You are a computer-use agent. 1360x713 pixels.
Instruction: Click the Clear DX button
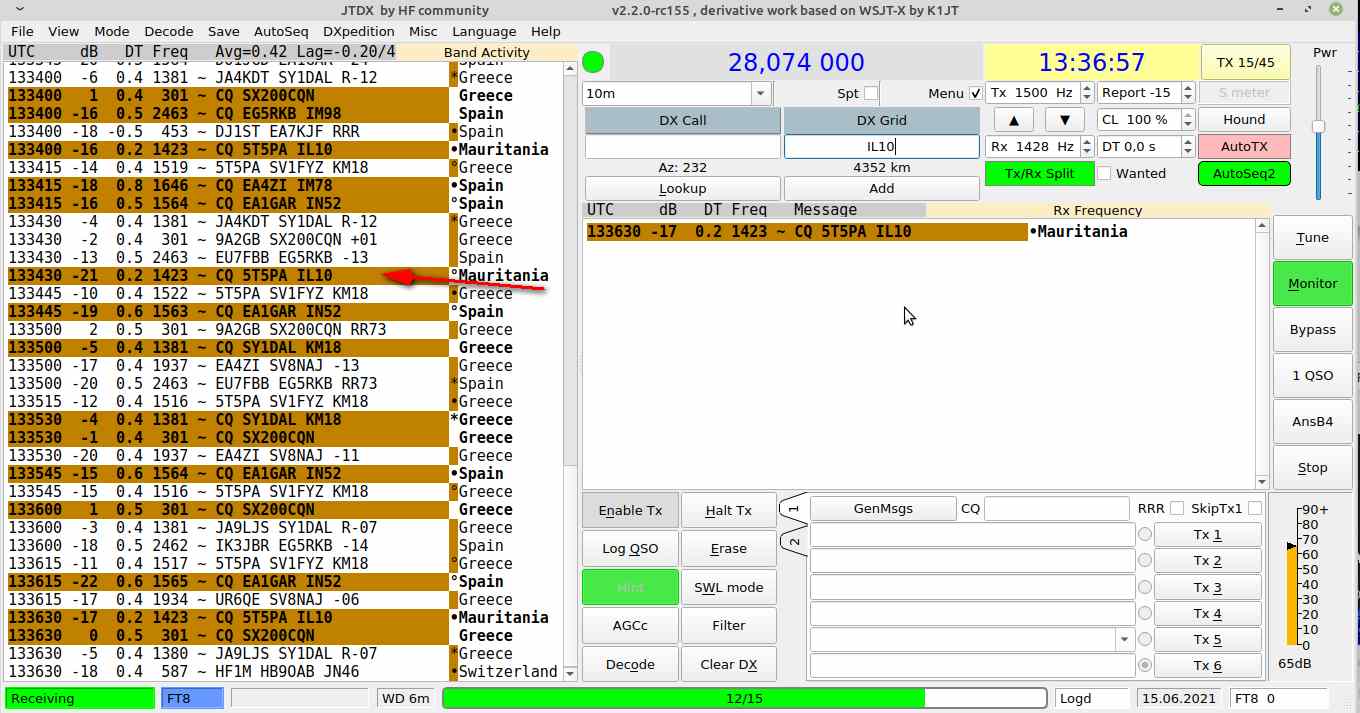coord(728,665)
